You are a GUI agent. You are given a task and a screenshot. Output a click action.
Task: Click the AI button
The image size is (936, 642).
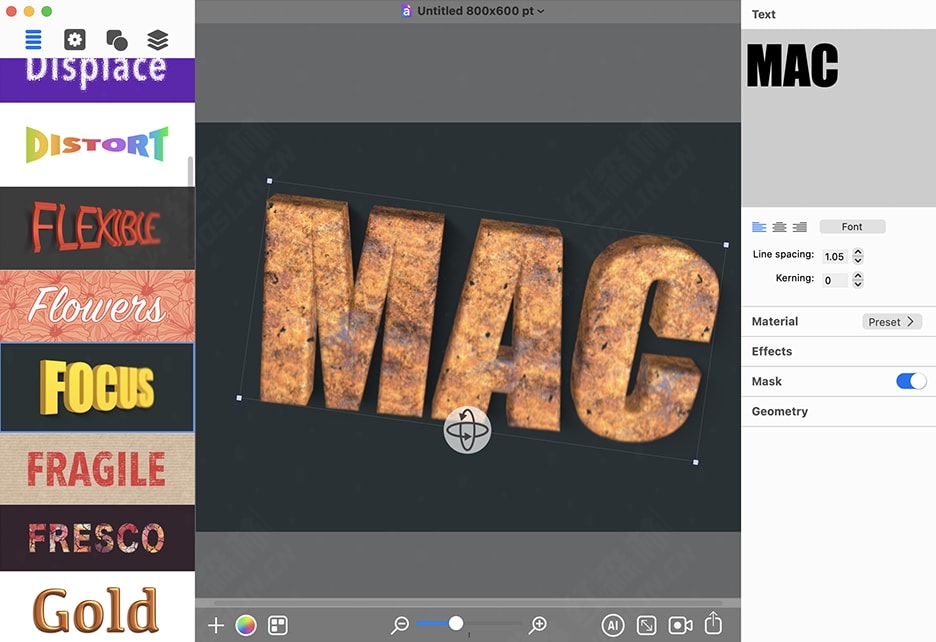point(612,625)
